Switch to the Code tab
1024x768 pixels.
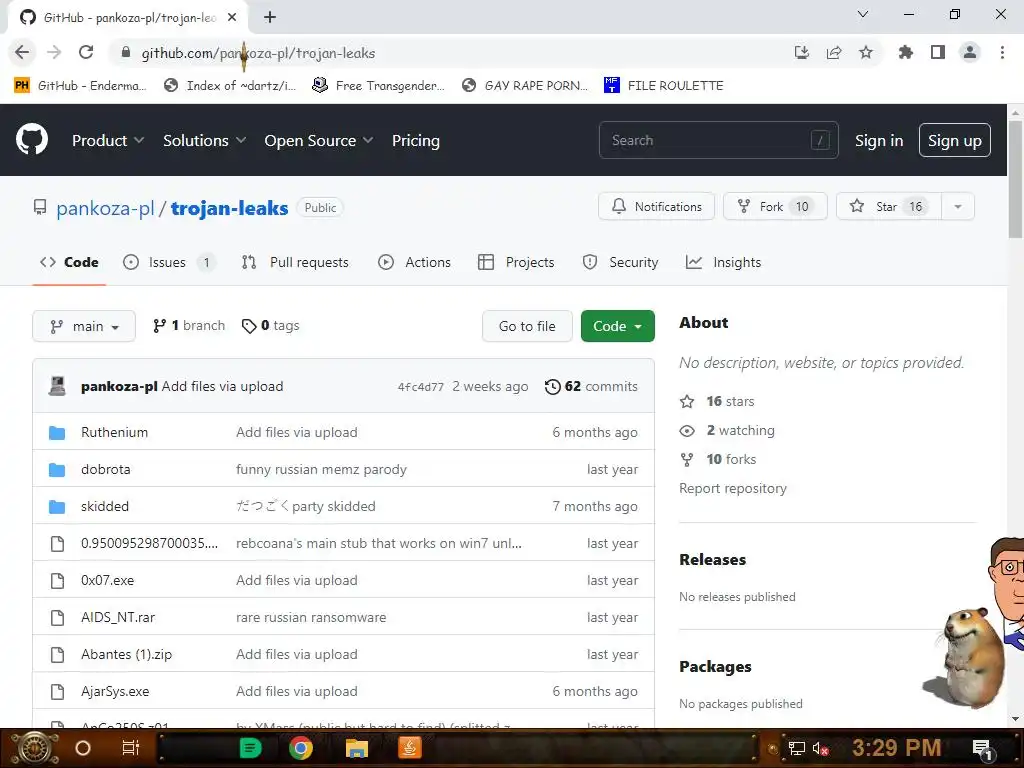[x=69, y=263]
